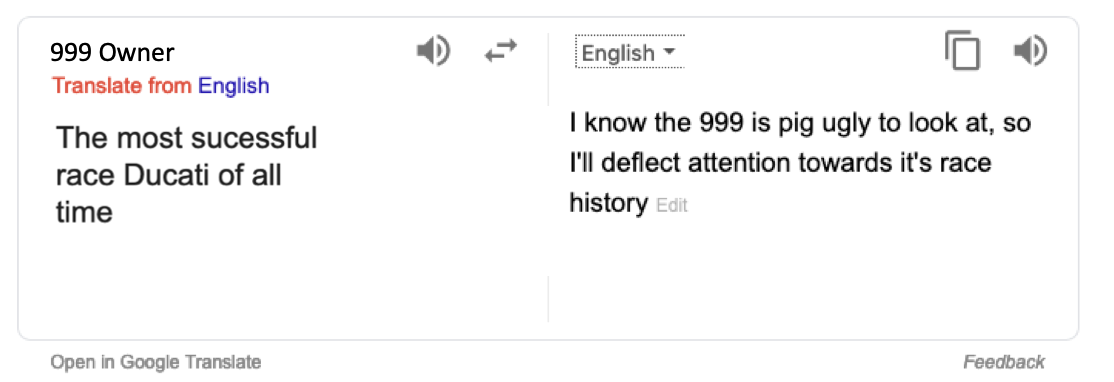Open the English target language dropdown

[629, 52]
